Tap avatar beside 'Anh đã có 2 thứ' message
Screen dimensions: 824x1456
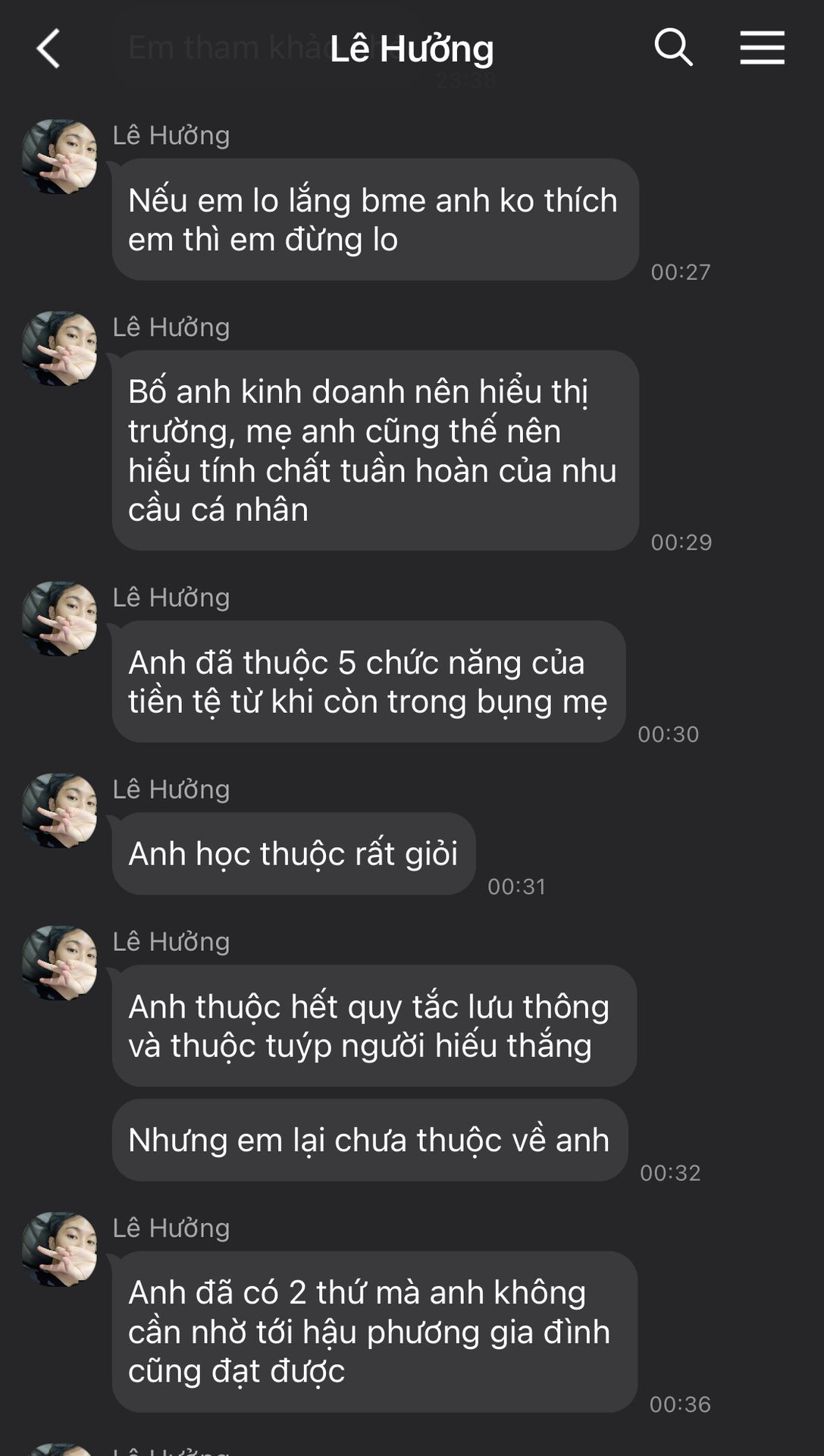click(59, 1249)
